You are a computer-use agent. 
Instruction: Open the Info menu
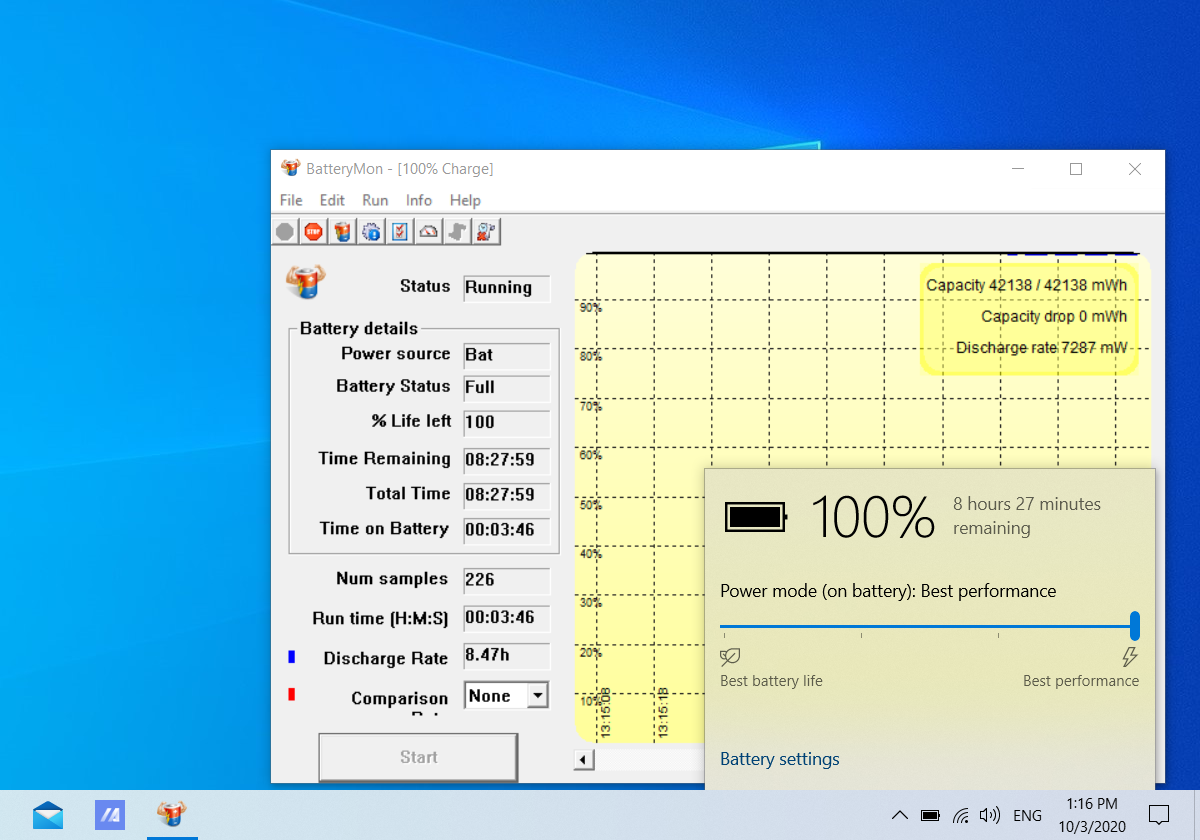pyautogui.click(x=419, y=200)
